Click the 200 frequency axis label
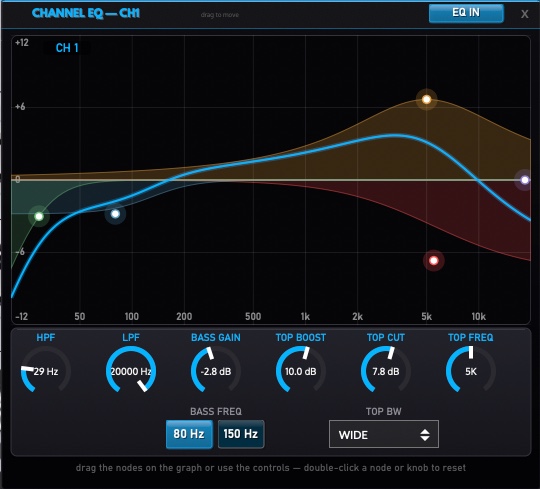 tap(184, 316)
